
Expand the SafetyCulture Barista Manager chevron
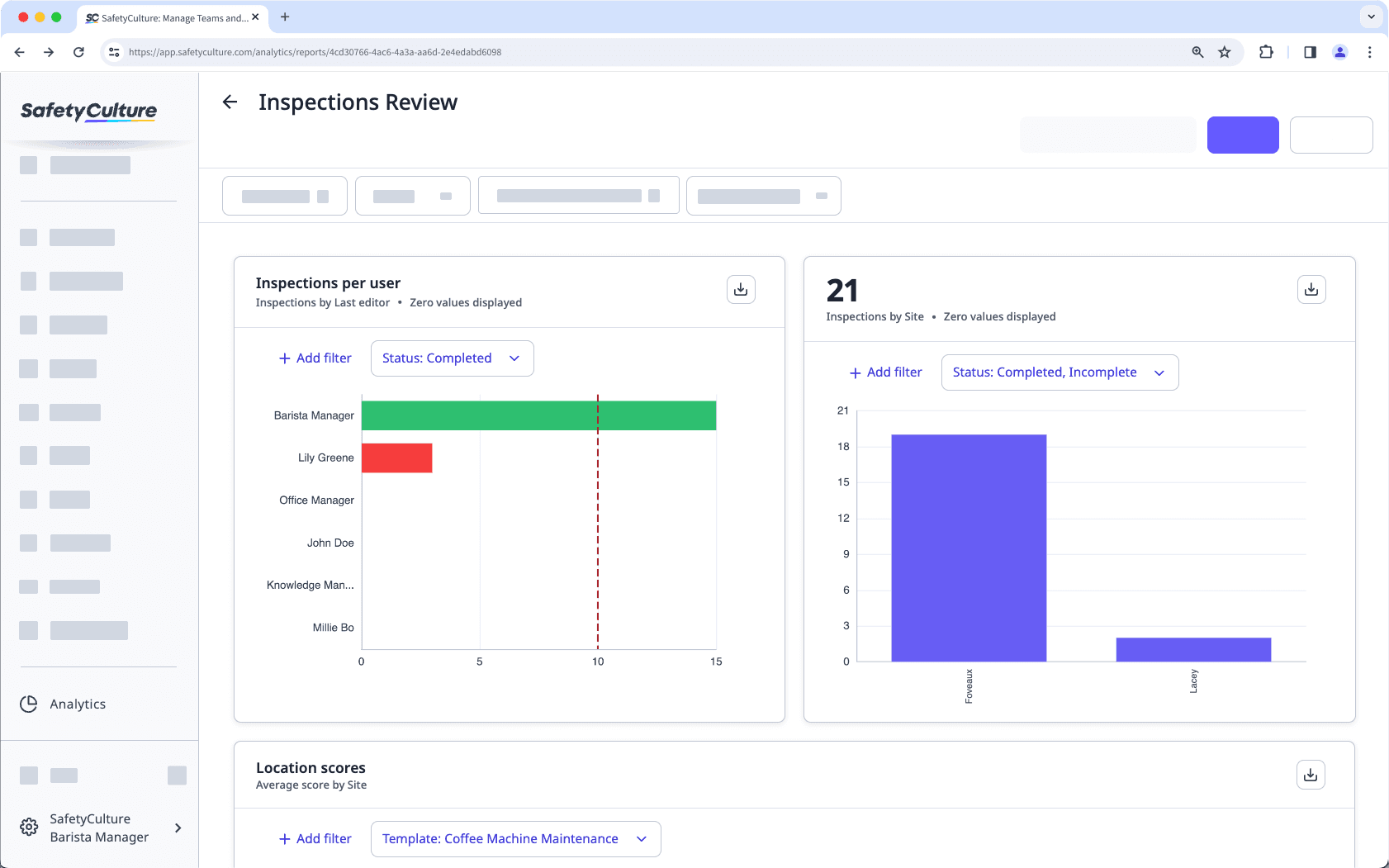pos(178,827)
